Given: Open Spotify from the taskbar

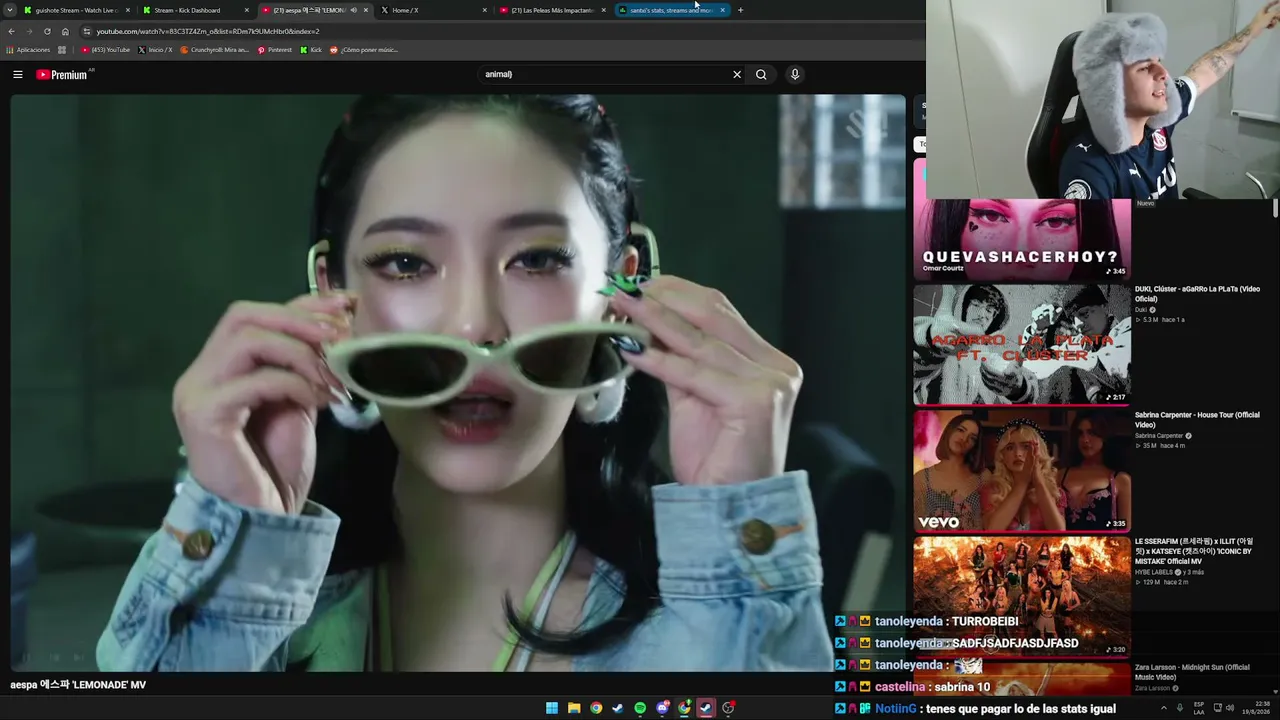Looking at the screenshot, I should pyautogui.click(x=640, y=708).
